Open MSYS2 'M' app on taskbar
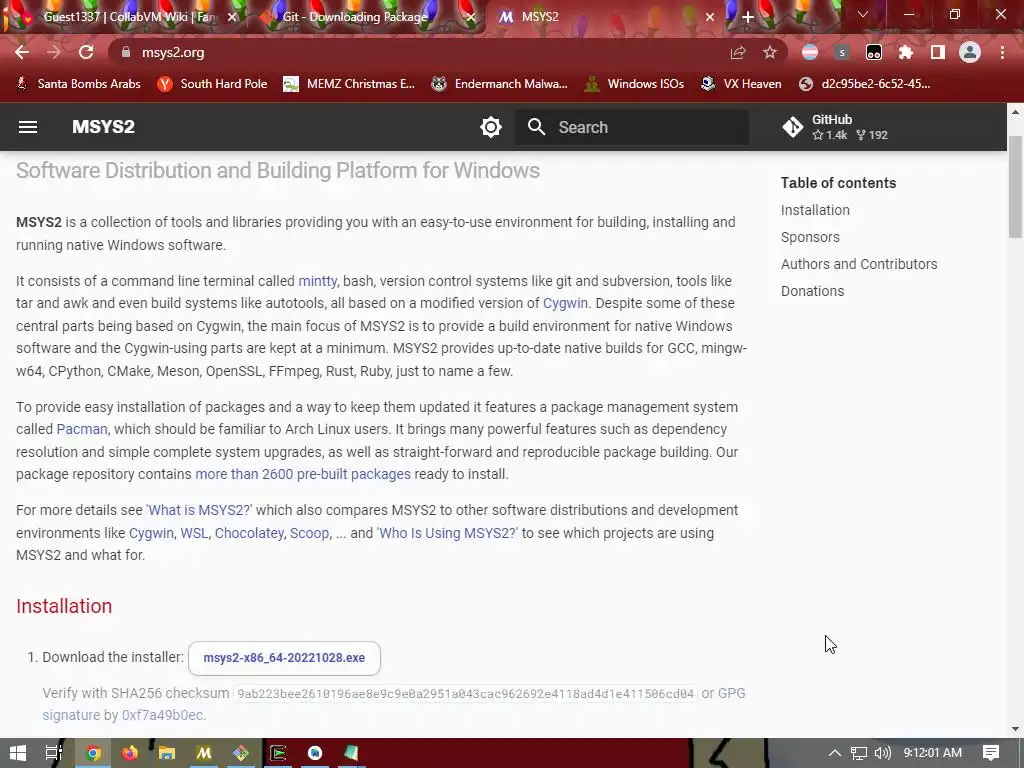 point(204,753)
